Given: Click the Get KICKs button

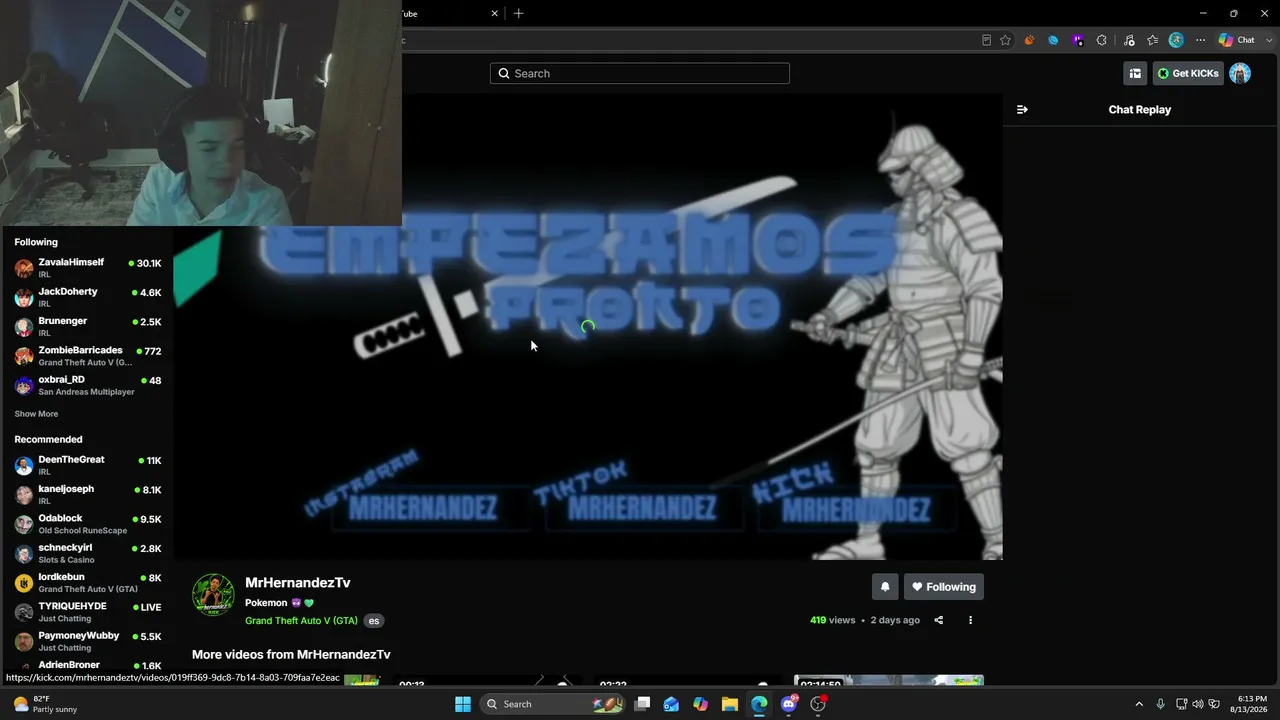Looking at the screenshot, I should click(1188, 73).
